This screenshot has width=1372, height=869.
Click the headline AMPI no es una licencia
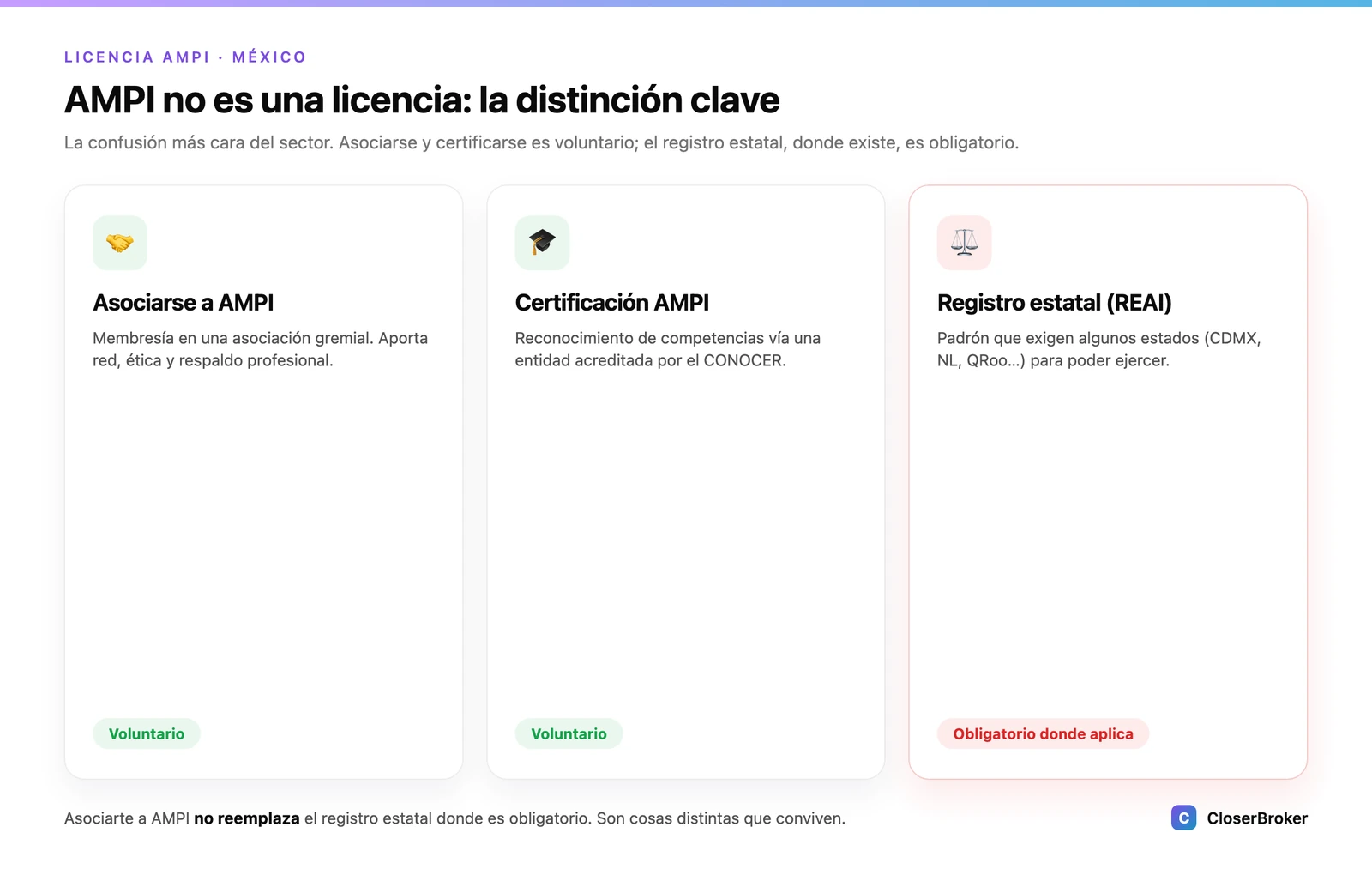pos(422,100)
